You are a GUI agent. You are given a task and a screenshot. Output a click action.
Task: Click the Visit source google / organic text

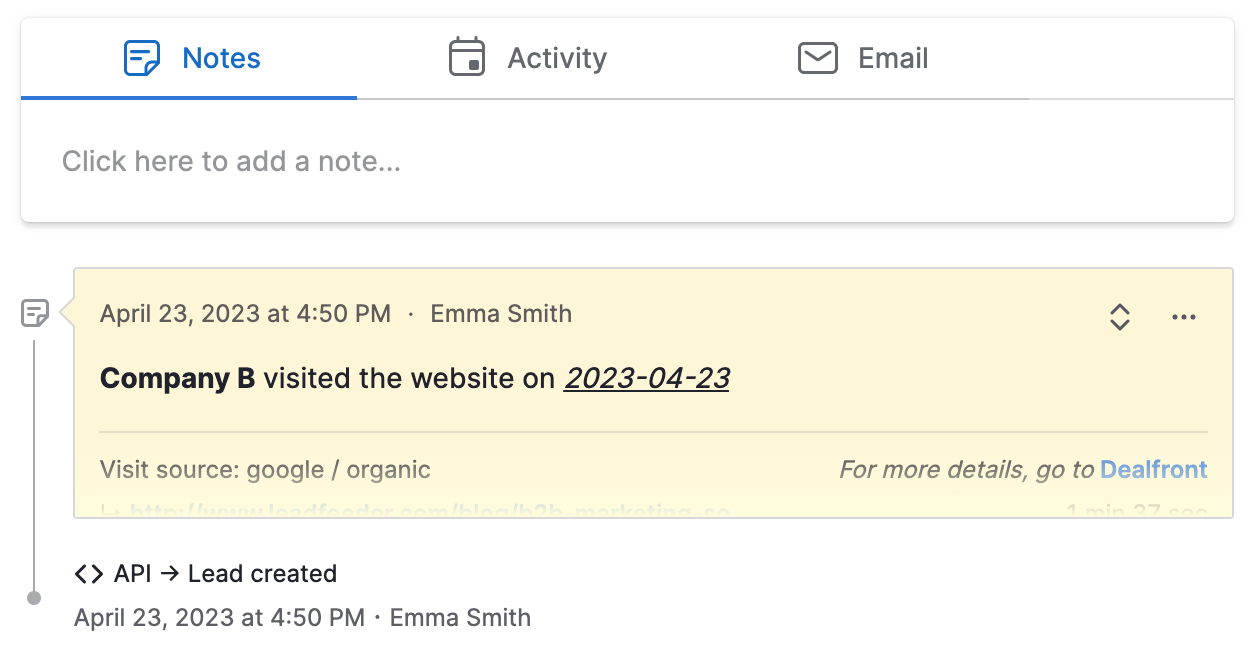coord(265,469)
